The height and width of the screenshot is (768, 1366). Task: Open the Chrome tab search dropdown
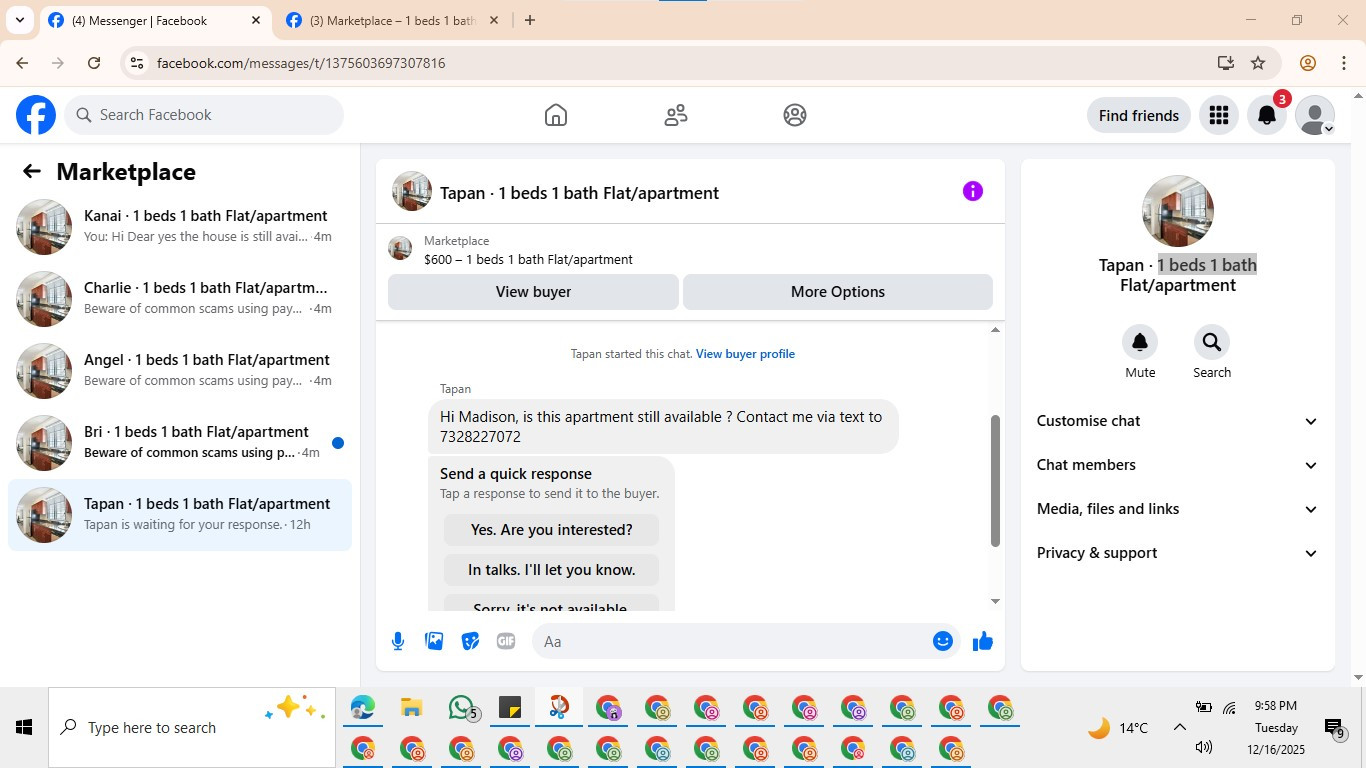point(19,20)
